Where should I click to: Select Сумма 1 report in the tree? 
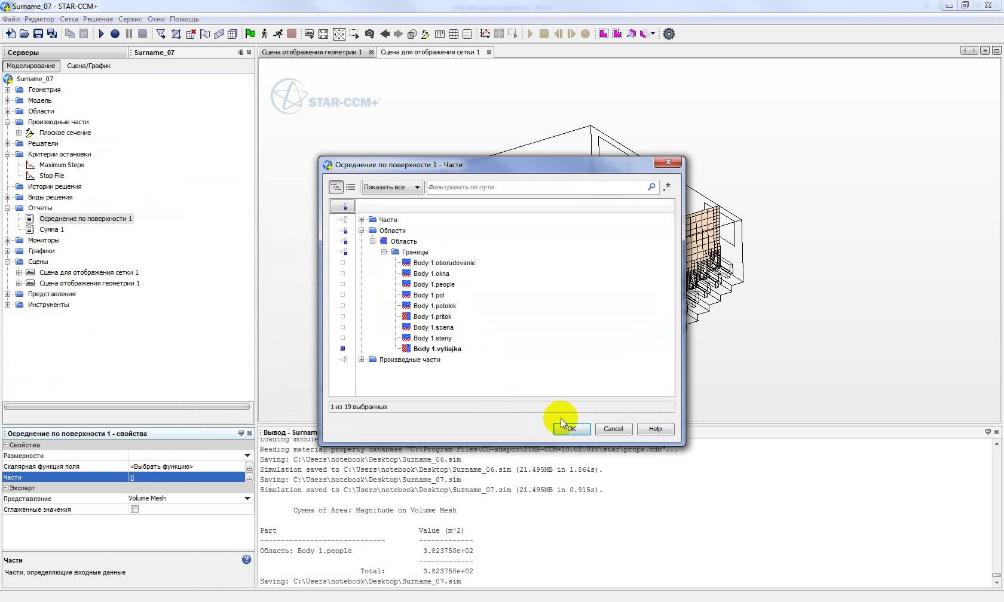point(51,230)
